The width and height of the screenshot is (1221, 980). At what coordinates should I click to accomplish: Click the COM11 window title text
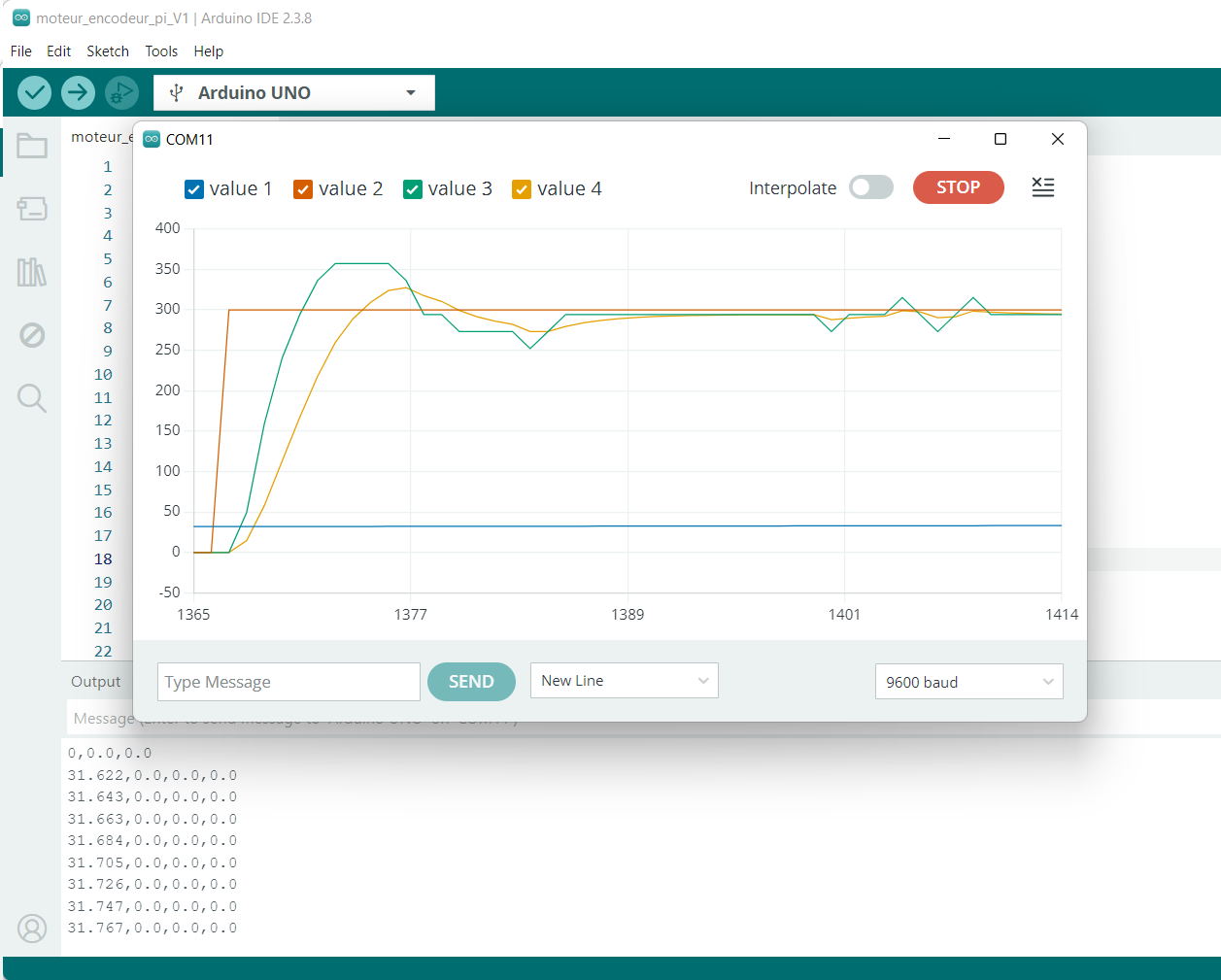point(189,140)
